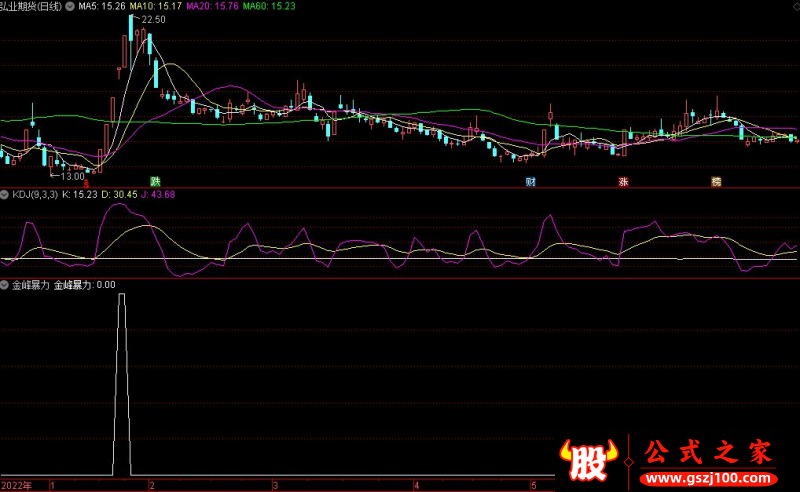This screenshot has width=800, height=492.
Task: Open the KDJ indicator dropdown arrow
Action: click(x=5, y=194)
